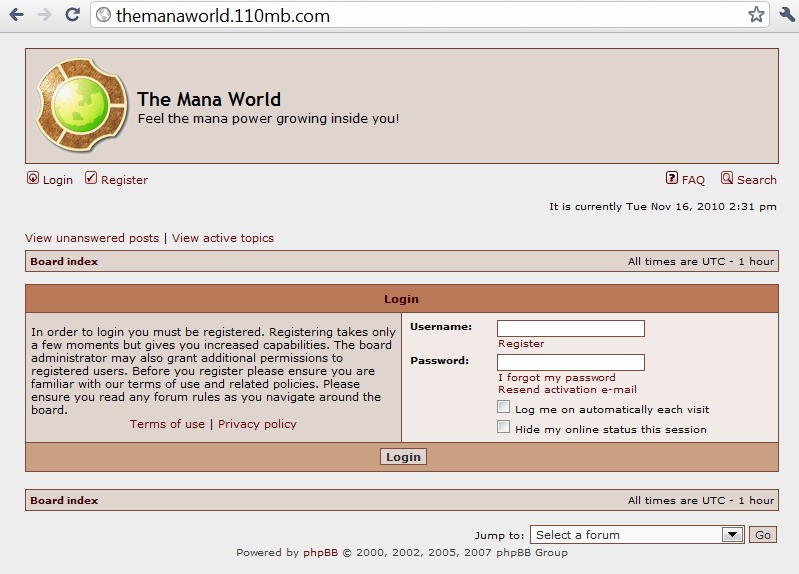Viewport: 799px width, 574px height.
Task: Submit the form with the Login button
Action: (x=403, y=457)
